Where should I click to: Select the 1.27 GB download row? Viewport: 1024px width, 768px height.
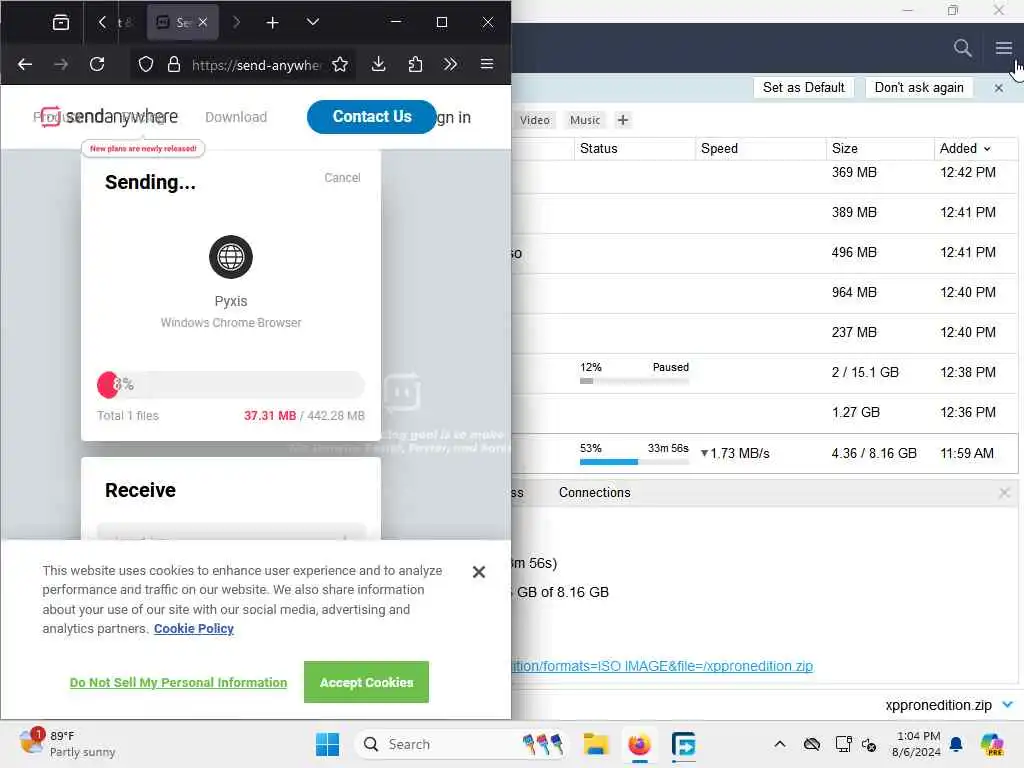pos(764,413)
